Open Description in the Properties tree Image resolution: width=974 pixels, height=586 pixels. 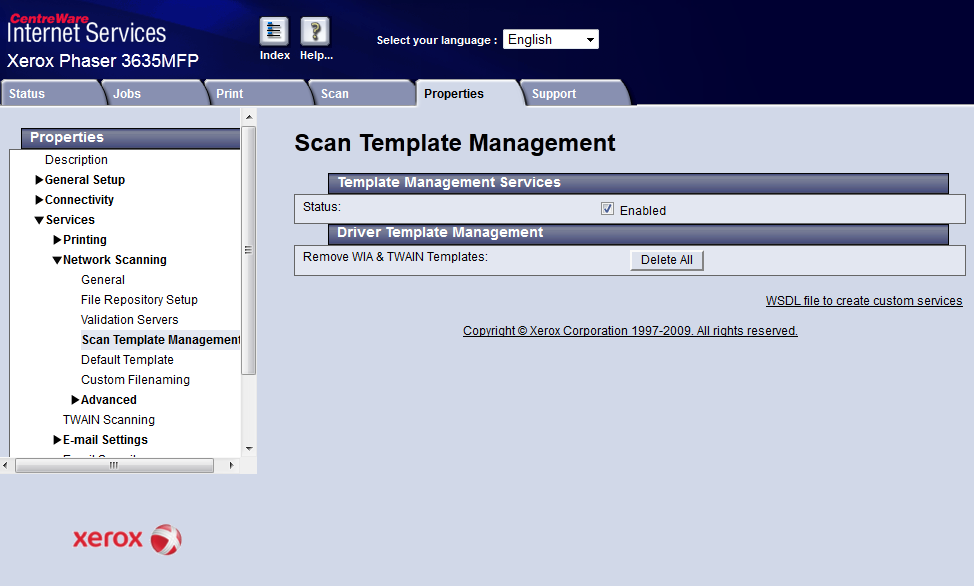(x=76, y=160)
